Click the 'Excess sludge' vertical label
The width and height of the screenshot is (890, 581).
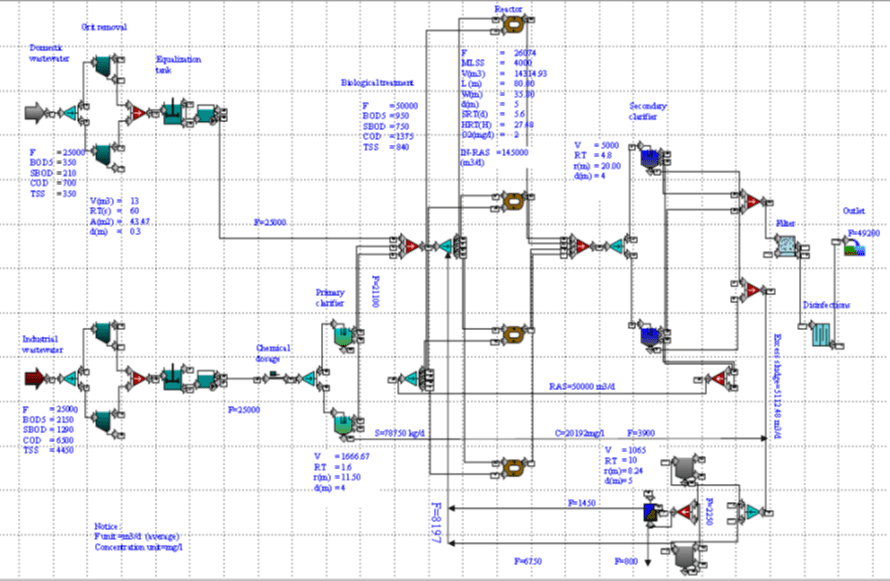(x=778, y=375)
